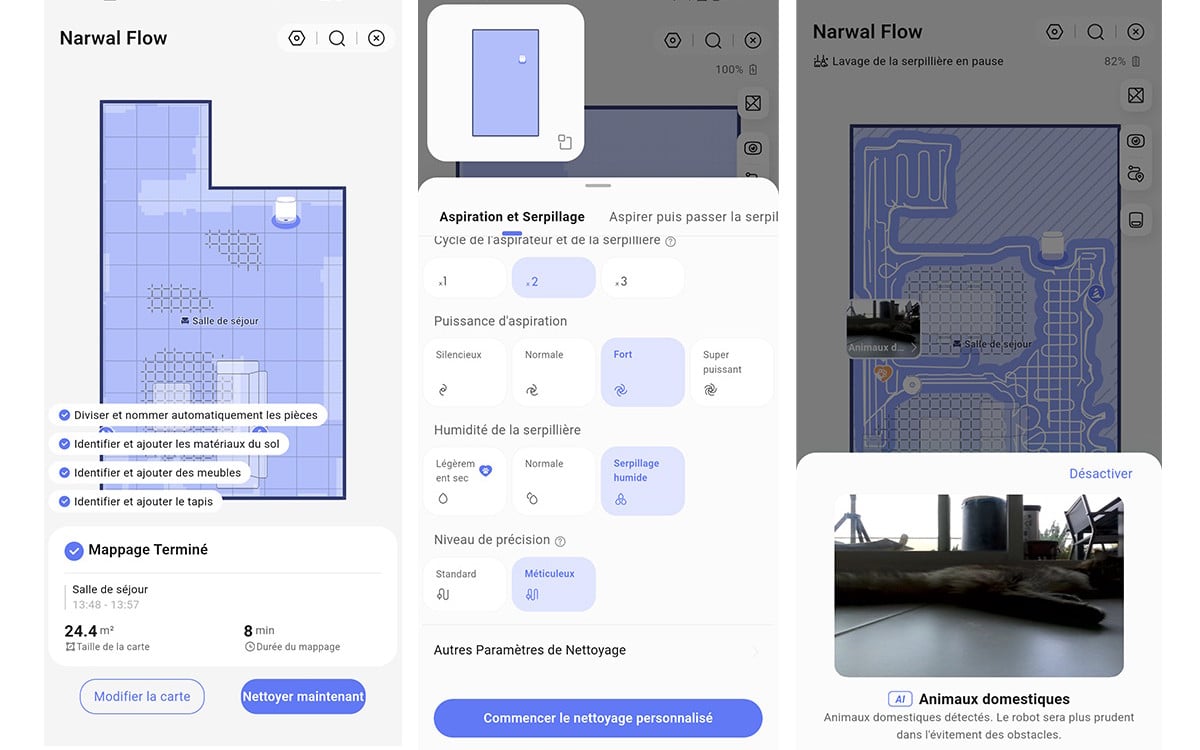This screenshot has height=750, width=1200.
Task: Click Nettoyer maintenant button
Action: click(x=303, y=697)
